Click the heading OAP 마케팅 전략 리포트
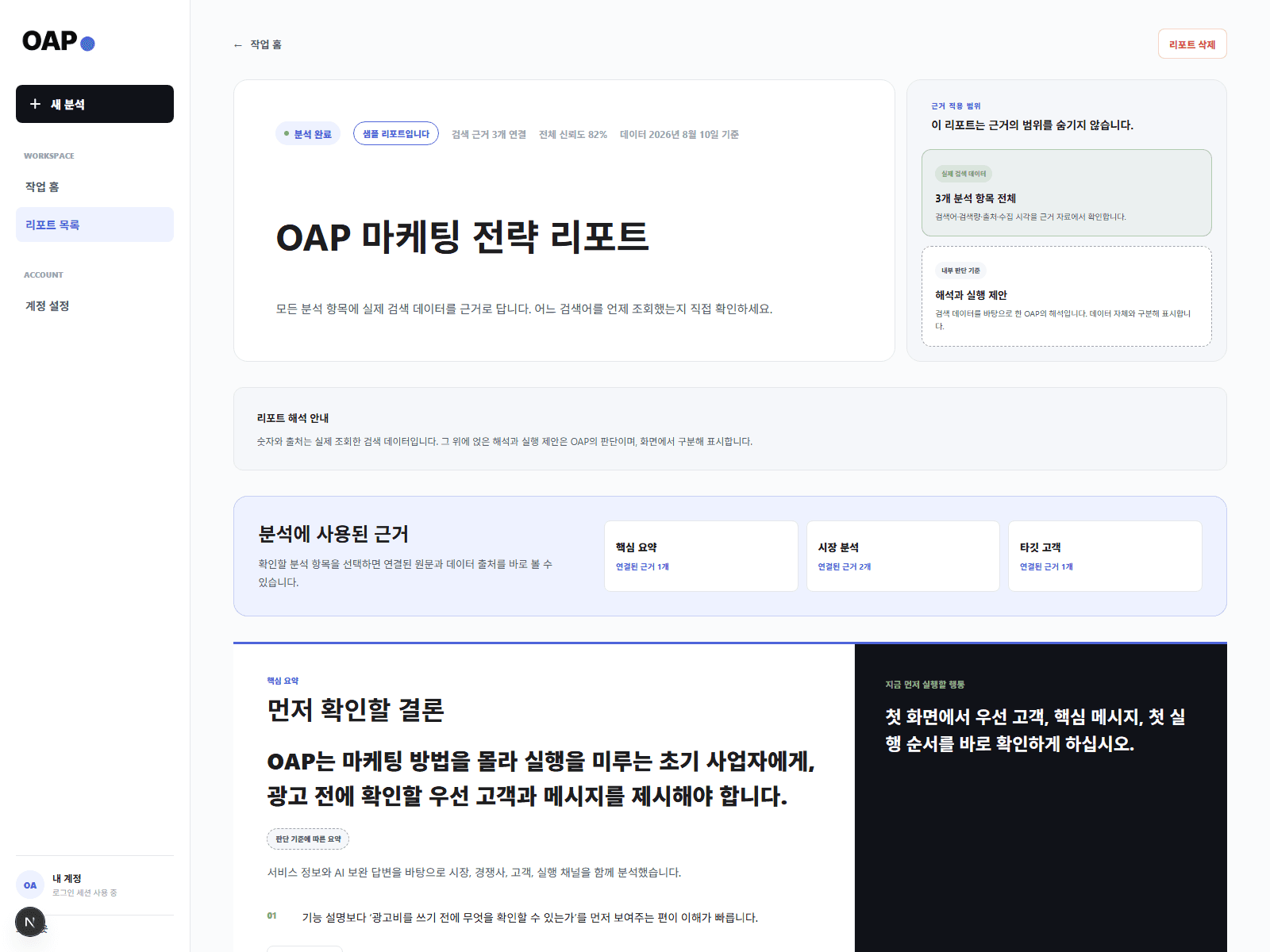Image resolution: width=1270 pixels, height=952 pixels. pos(462,237)
